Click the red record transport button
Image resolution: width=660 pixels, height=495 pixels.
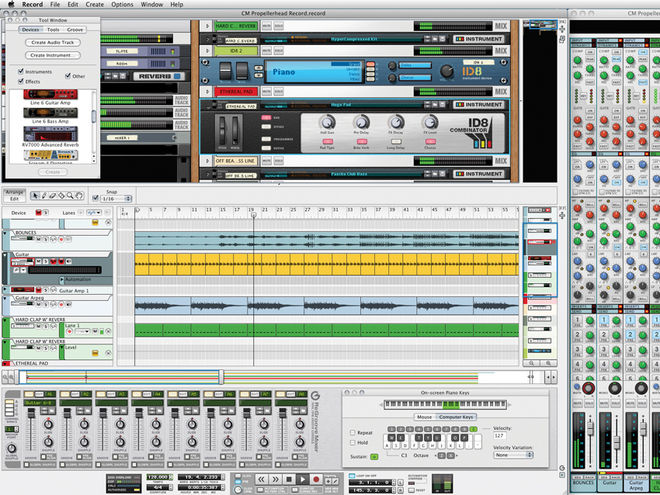[x=316, y=479]
